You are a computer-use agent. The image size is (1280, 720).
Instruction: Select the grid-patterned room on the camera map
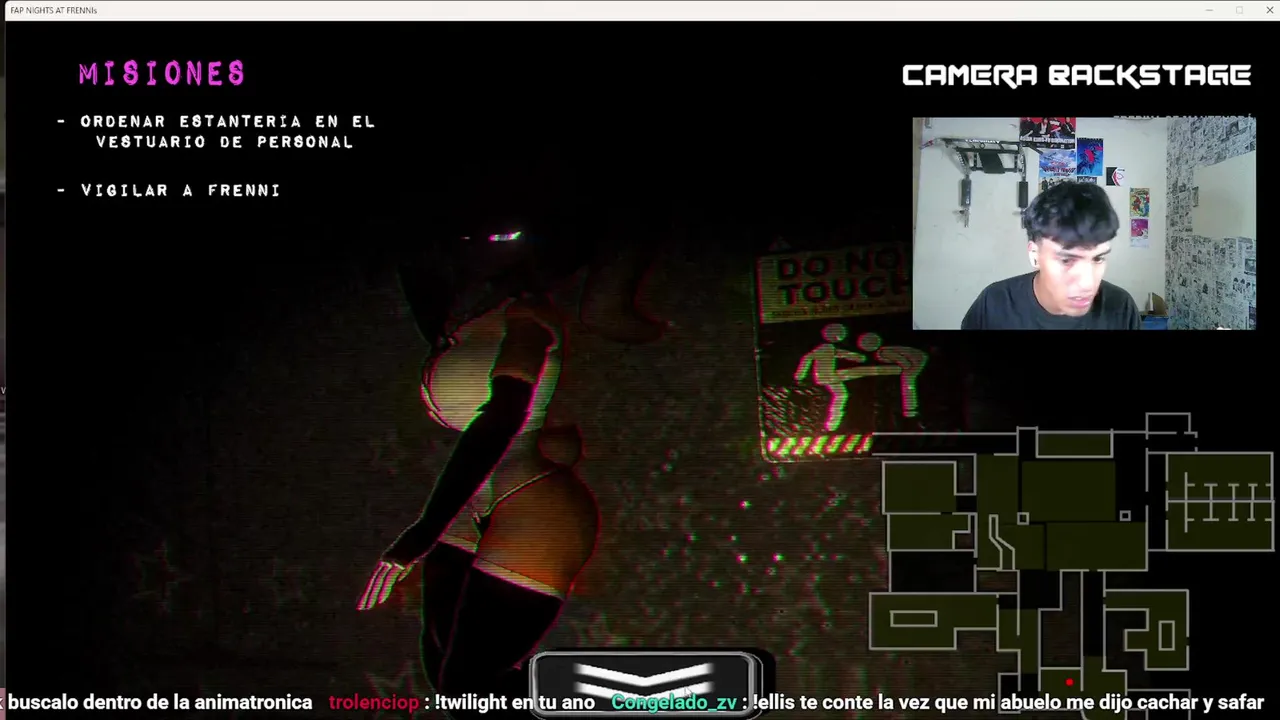pyautogui.click(x=1219, y=501)
